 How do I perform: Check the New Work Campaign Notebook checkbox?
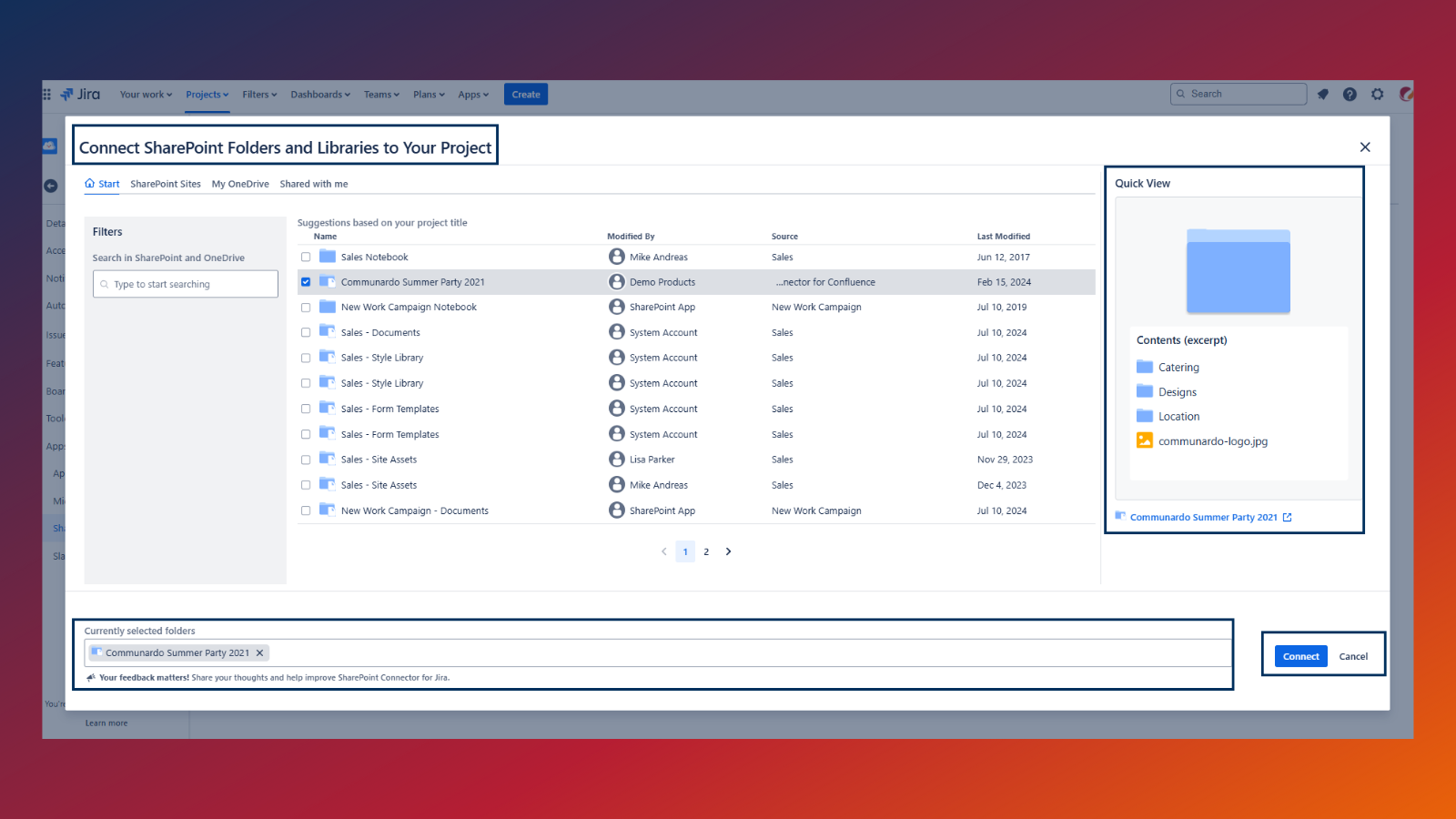click(x=306, y=308)
